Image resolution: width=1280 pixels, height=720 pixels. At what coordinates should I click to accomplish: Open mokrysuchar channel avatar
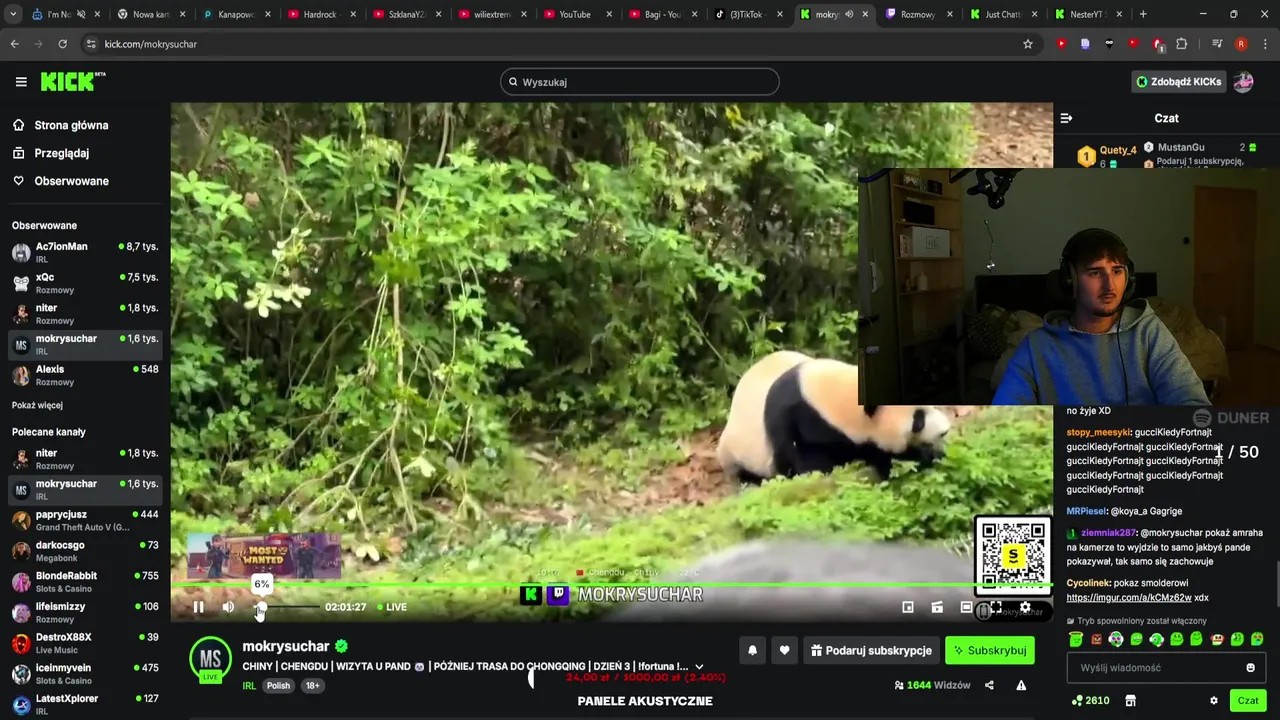210,659
